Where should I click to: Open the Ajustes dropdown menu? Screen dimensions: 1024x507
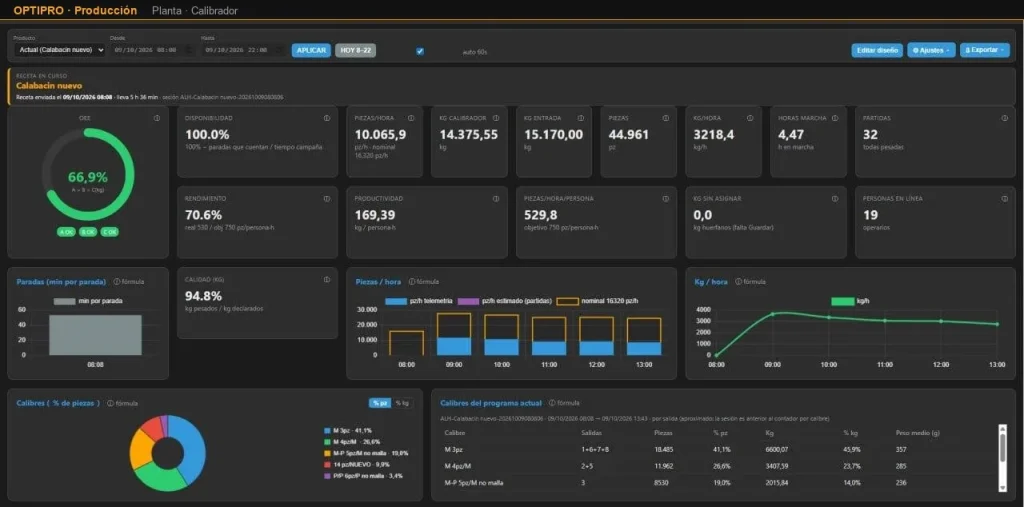[932, 50]
